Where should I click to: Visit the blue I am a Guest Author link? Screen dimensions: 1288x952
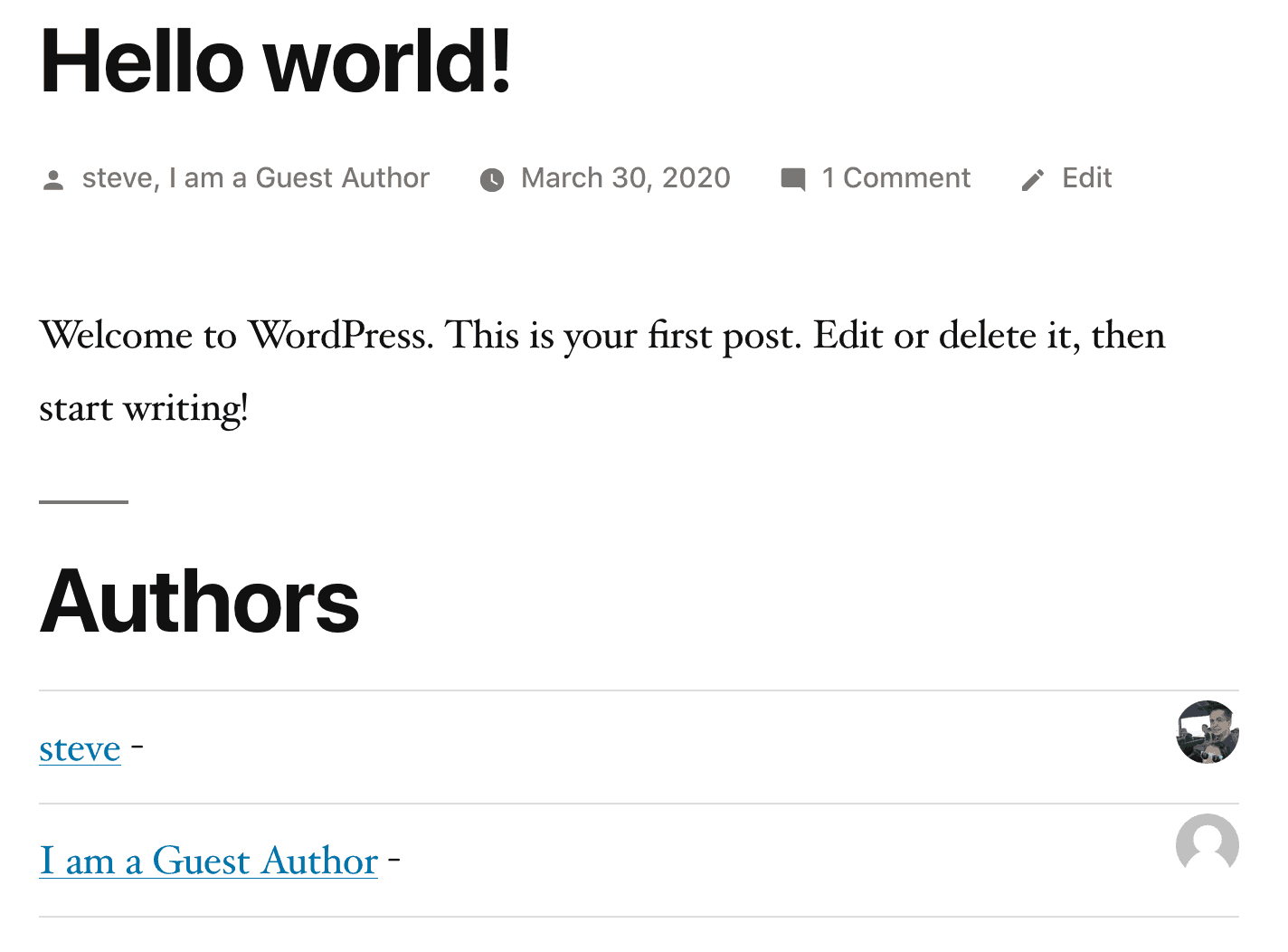(x=208, y=861)
